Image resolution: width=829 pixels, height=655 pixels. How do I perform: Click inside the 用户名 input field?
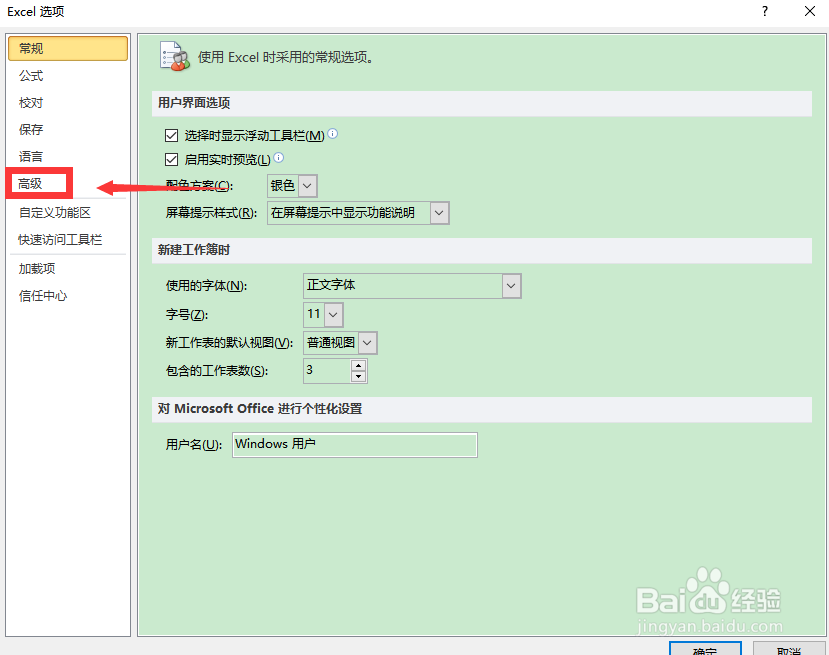[354, 445]
